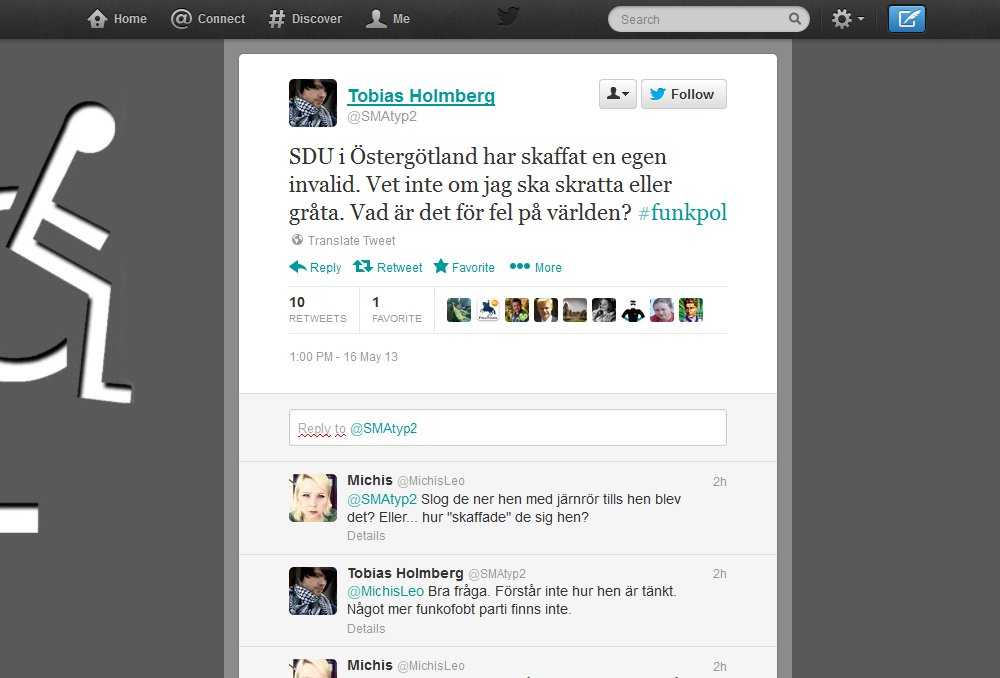Expand the More options on the tweet
The height and width of the screenshot is (678, 1000).
pos(536,267)
